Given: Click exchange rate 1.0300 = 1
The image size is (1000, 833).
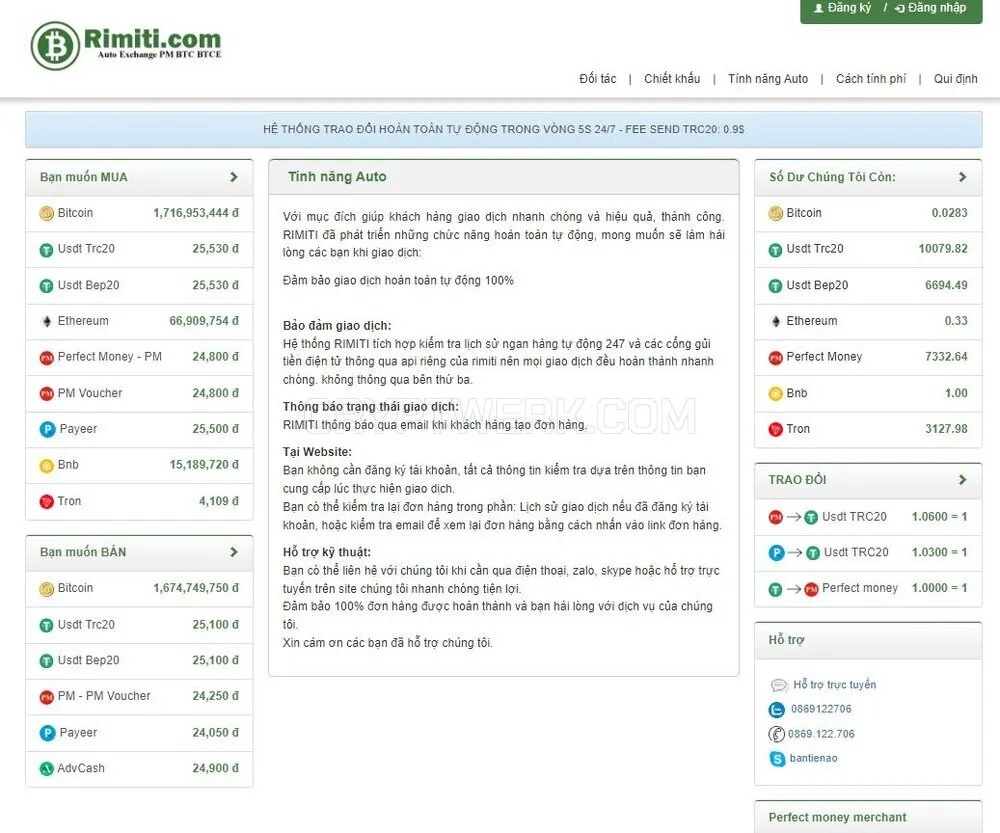Looking at the screenshot, I should pyautogui.click(x=939, y=552).
